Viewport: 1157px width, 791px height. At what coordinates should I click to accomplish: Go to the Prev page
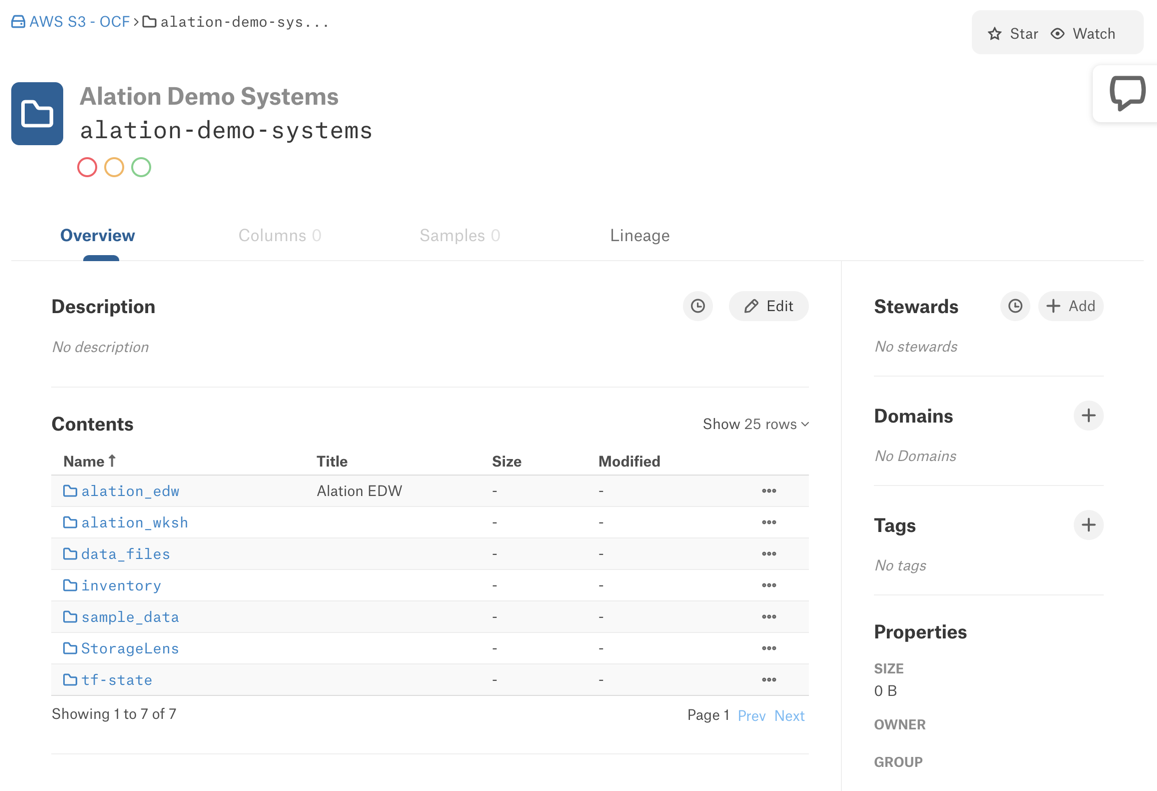pyautogui.click(x=752, y=716)
